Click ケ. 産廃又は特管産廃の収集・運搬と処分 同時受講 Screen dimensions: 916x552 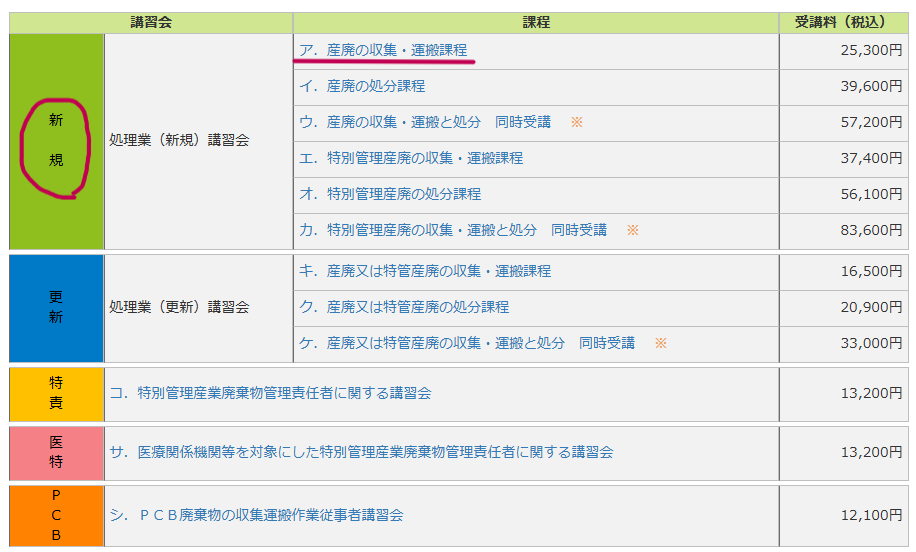point(467,343)
